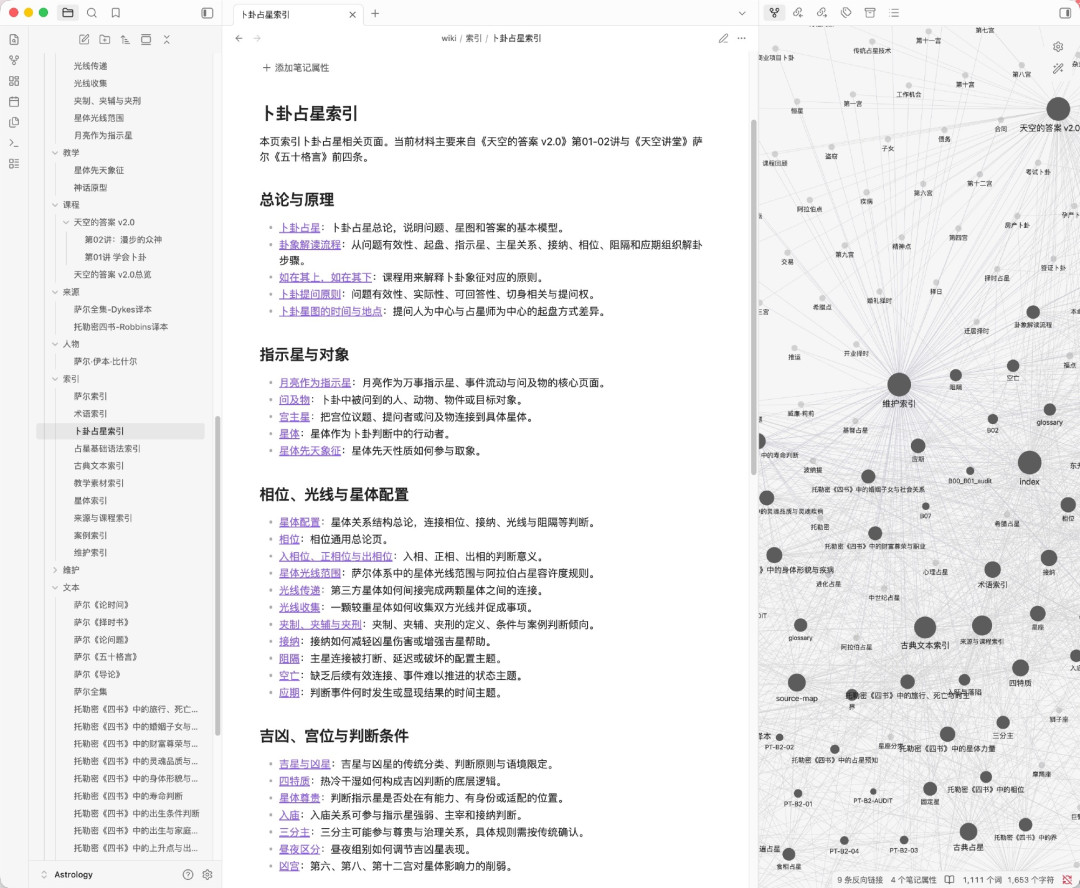Click the editor vertical scrollbar
This screenshot has height=888, width=1080.
point(754,296)
